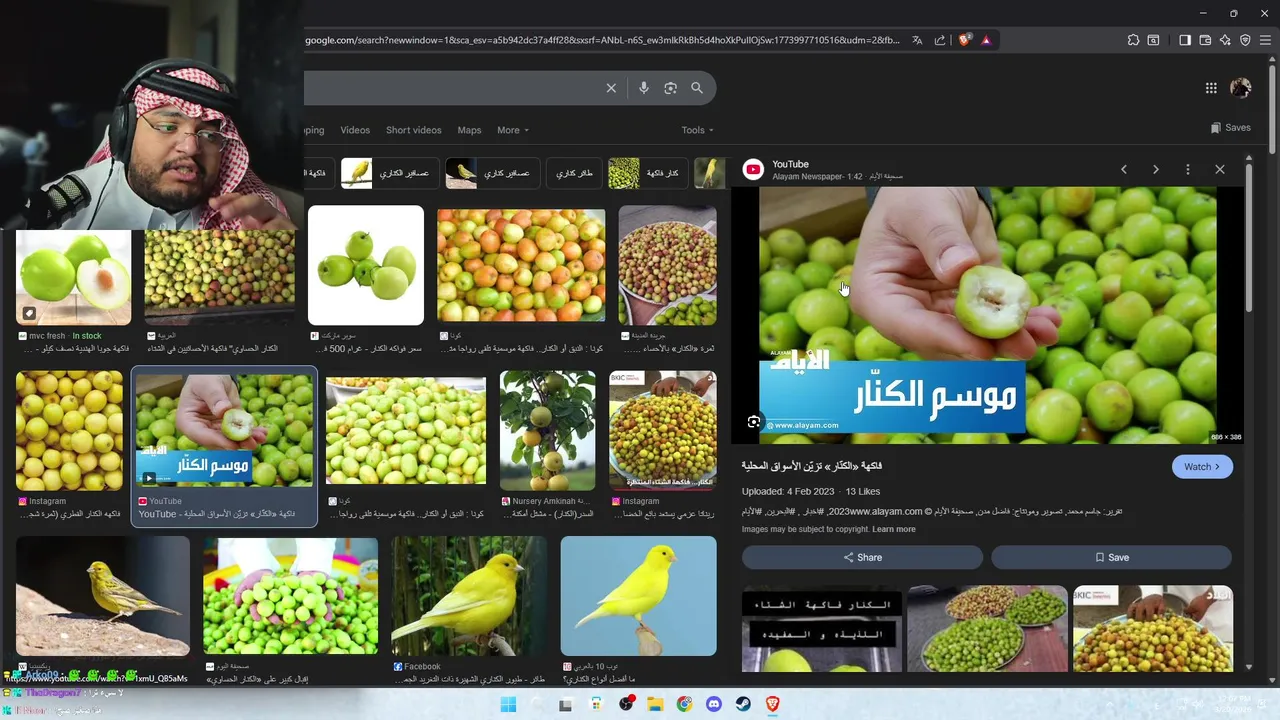
Task: Open the Saves link
Action: [x=1230, y=128]
